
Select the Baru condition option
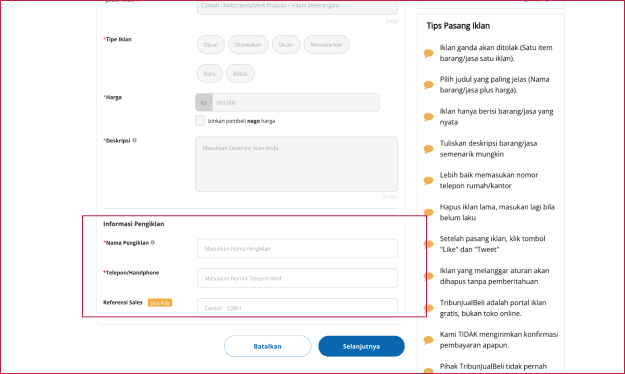210,73
